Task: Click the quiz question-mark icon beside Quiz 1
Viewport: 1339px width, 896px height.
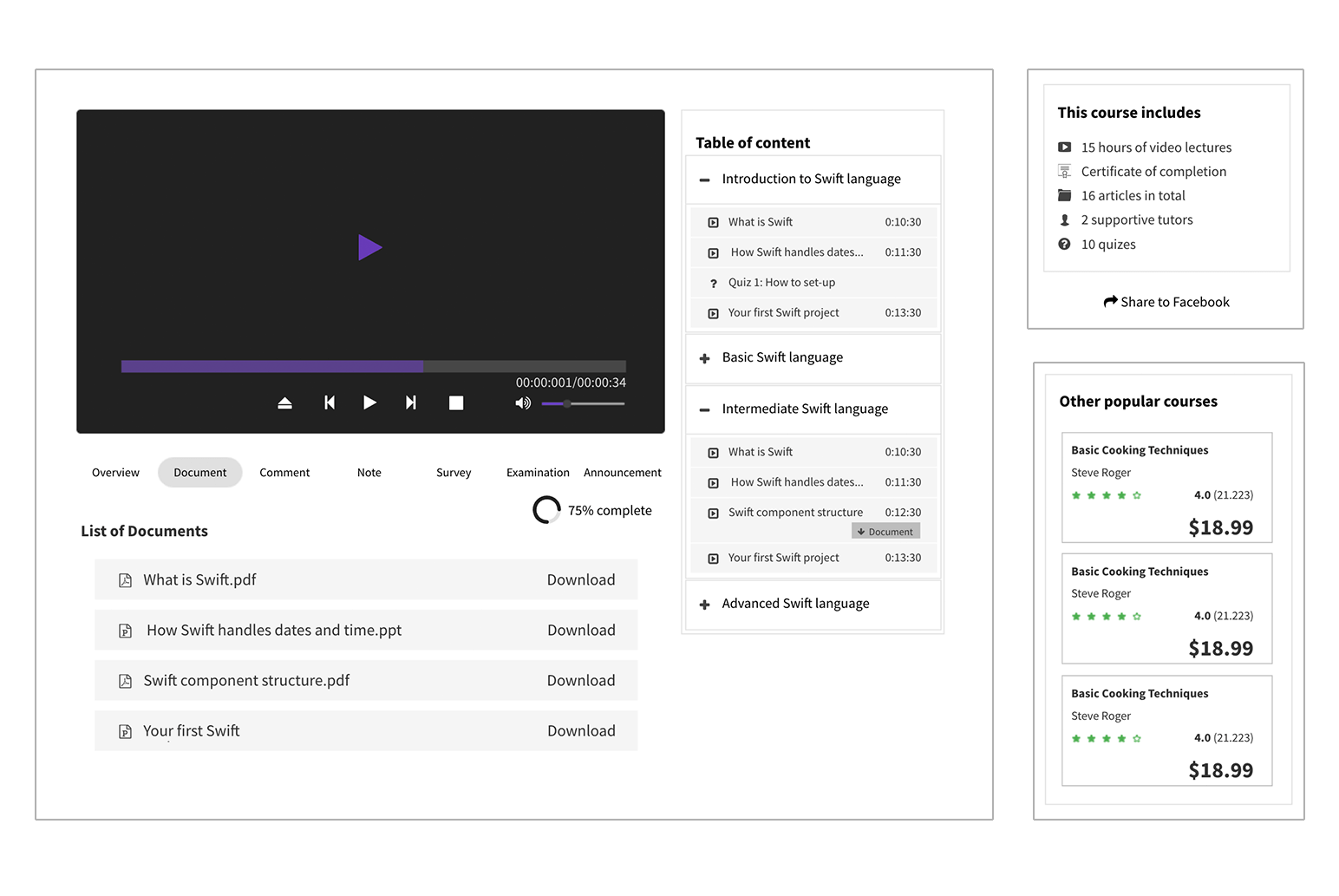Action: coord(713,282)
